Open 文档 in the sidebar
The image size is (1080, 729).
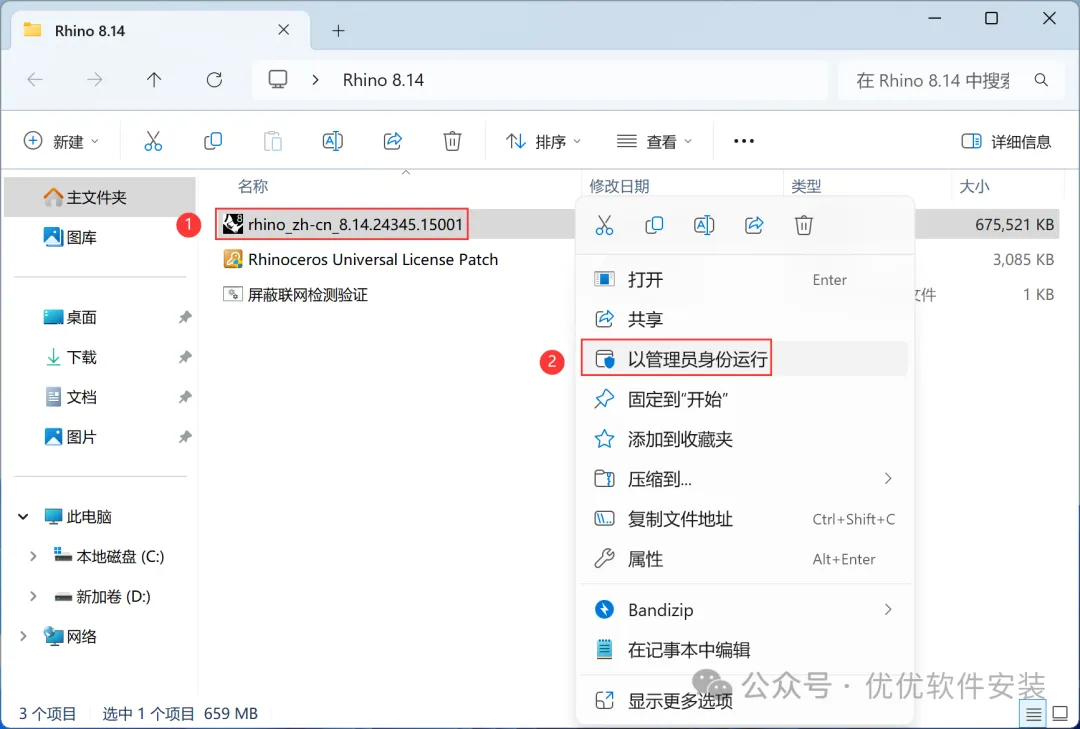click(70, 397)
